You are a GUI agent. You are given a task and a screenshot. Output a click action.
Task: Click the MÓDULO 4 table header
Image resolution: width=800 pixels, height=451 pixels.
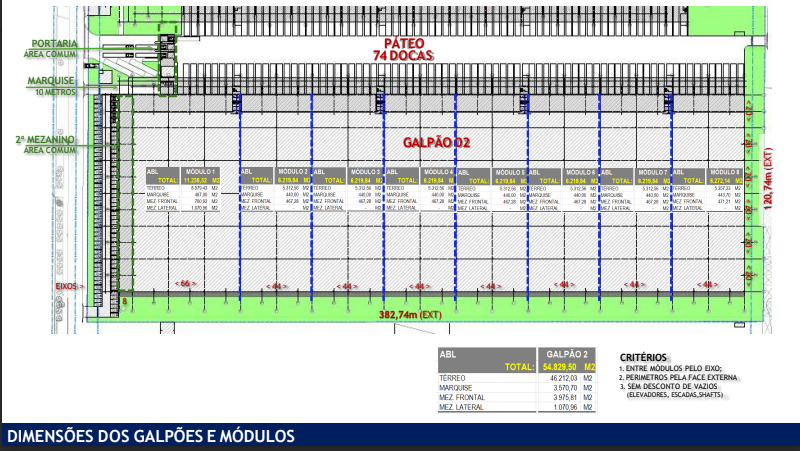coord(435,172)
